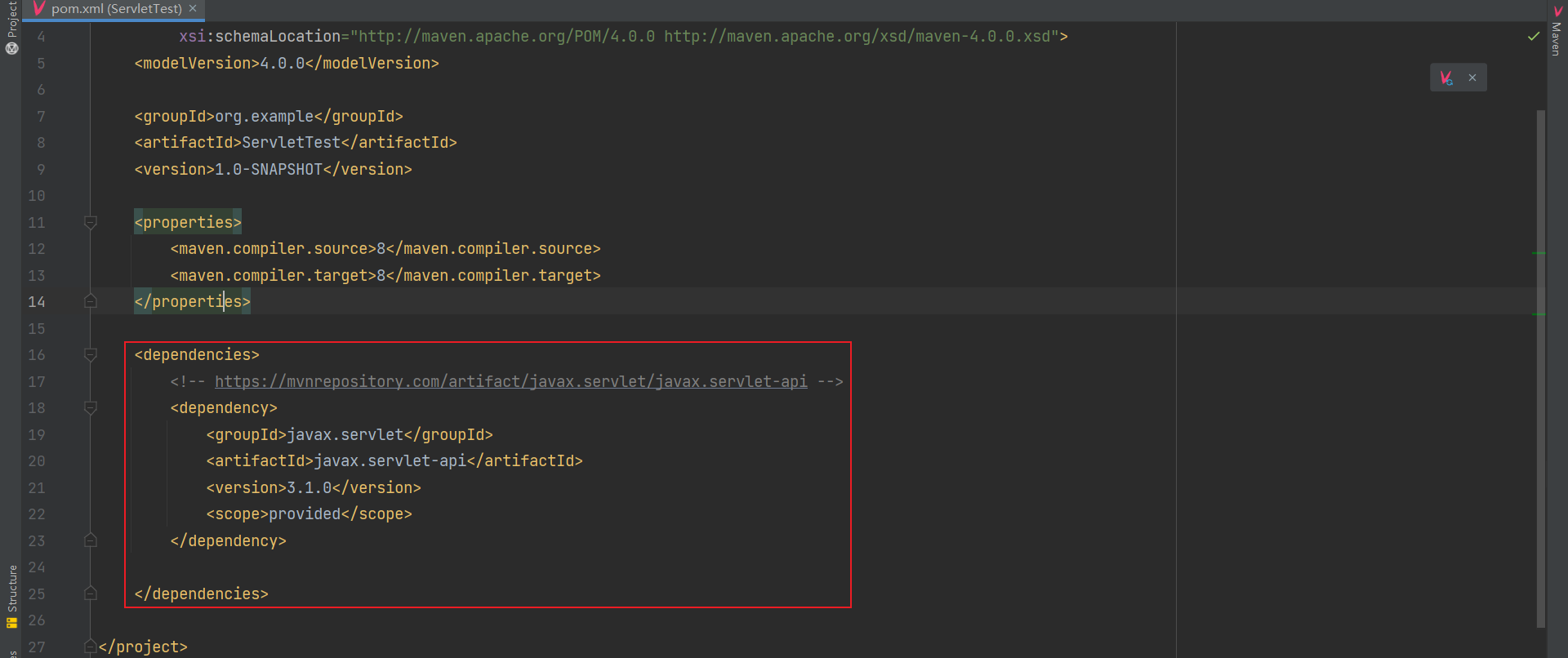This screenshot has width=1568, height=658.
Task: Collapse the dependency block at line 18
Action: pos(91,407)
